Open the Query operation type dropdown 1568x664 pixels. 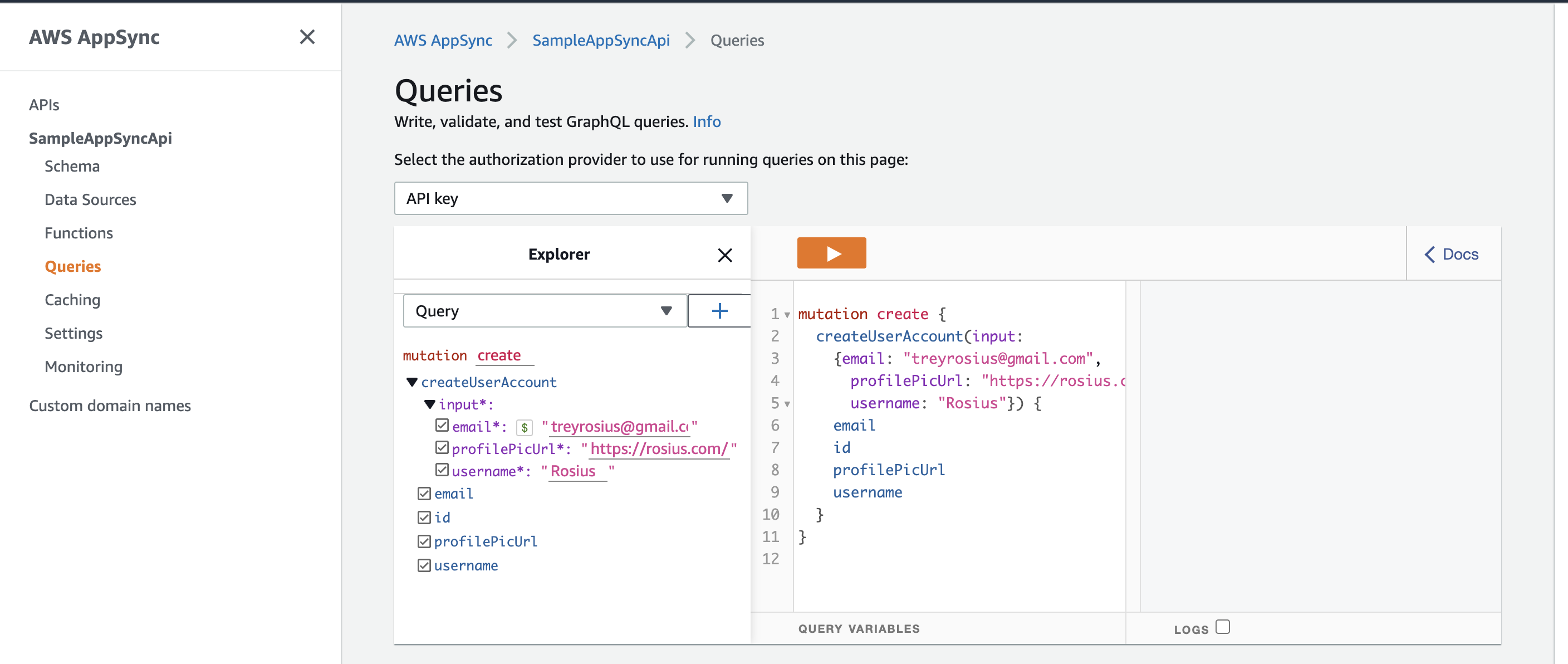tap(545, 311)
